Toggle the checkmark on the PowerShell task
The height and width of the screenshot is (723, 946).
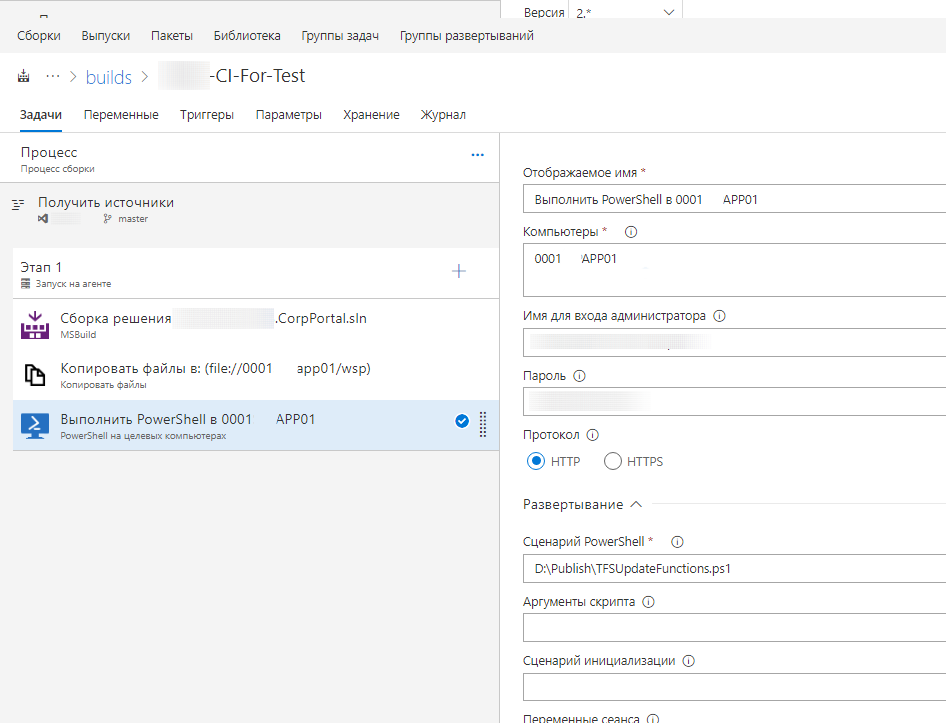pyautogui.click(x=462, y=421)
